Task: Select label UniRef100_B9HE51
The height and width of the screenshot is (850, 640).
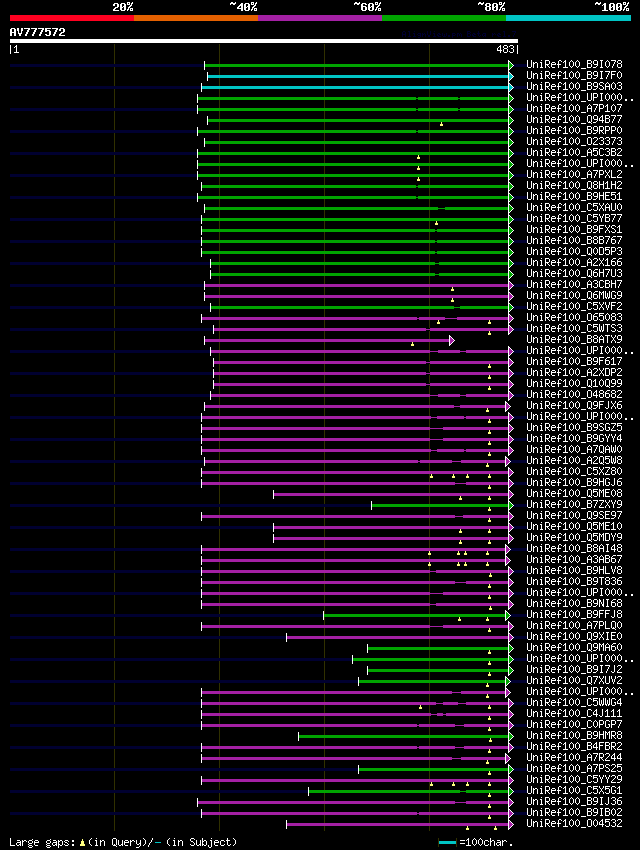Action: coord(574,196)
